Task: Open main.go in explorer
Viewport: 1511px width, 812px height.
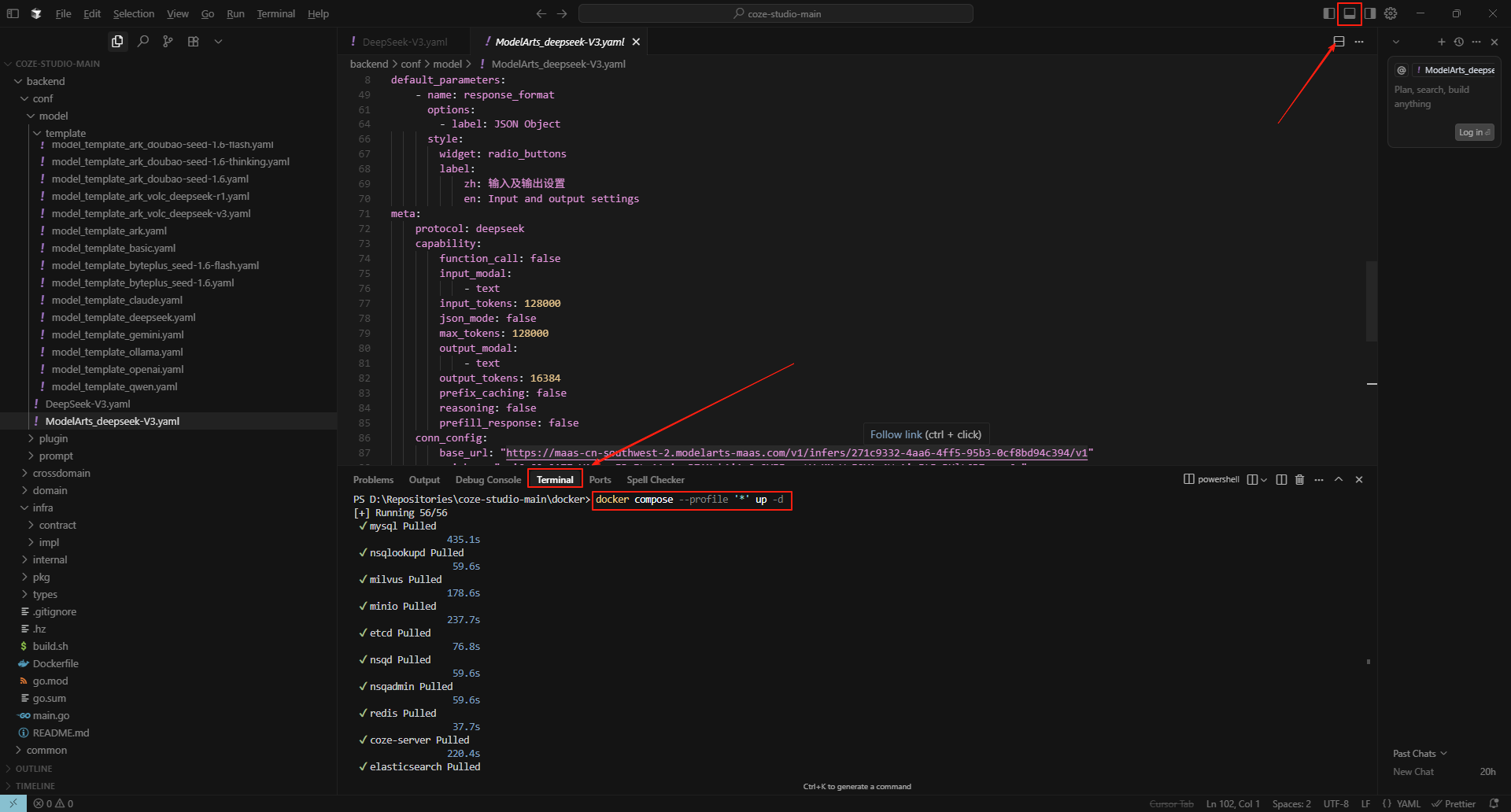Action: pyautogui.click(x=51, y=715)
